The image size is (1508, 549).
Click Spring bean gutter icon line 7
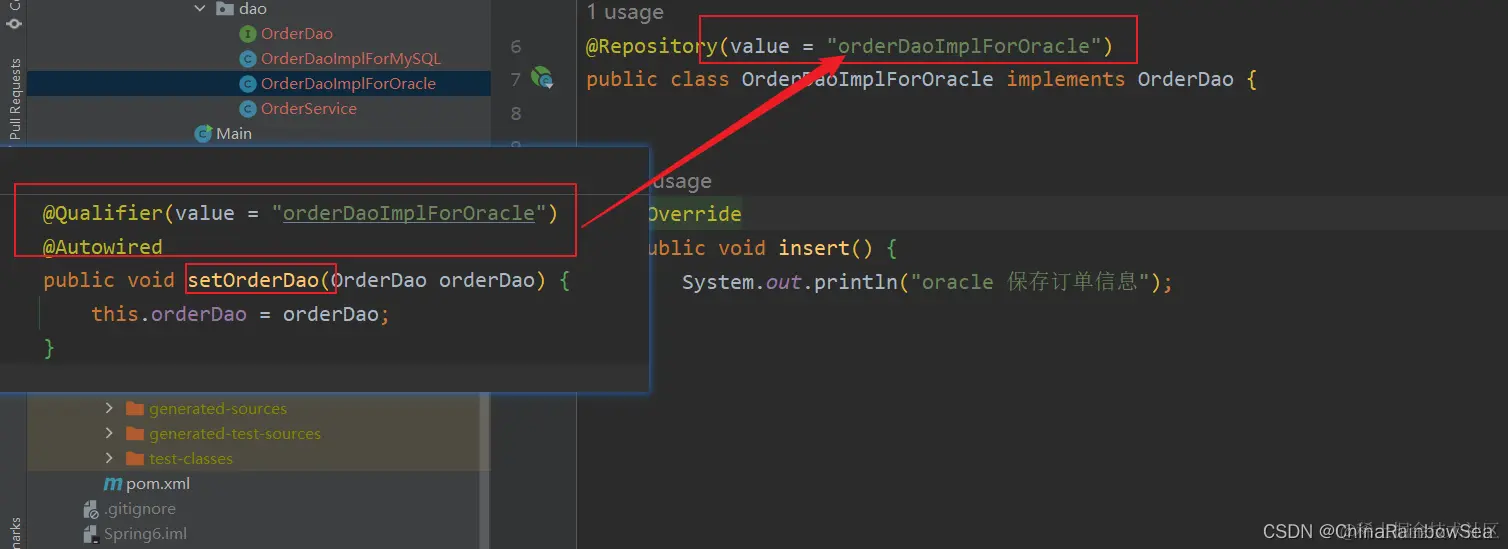(542, 77)
